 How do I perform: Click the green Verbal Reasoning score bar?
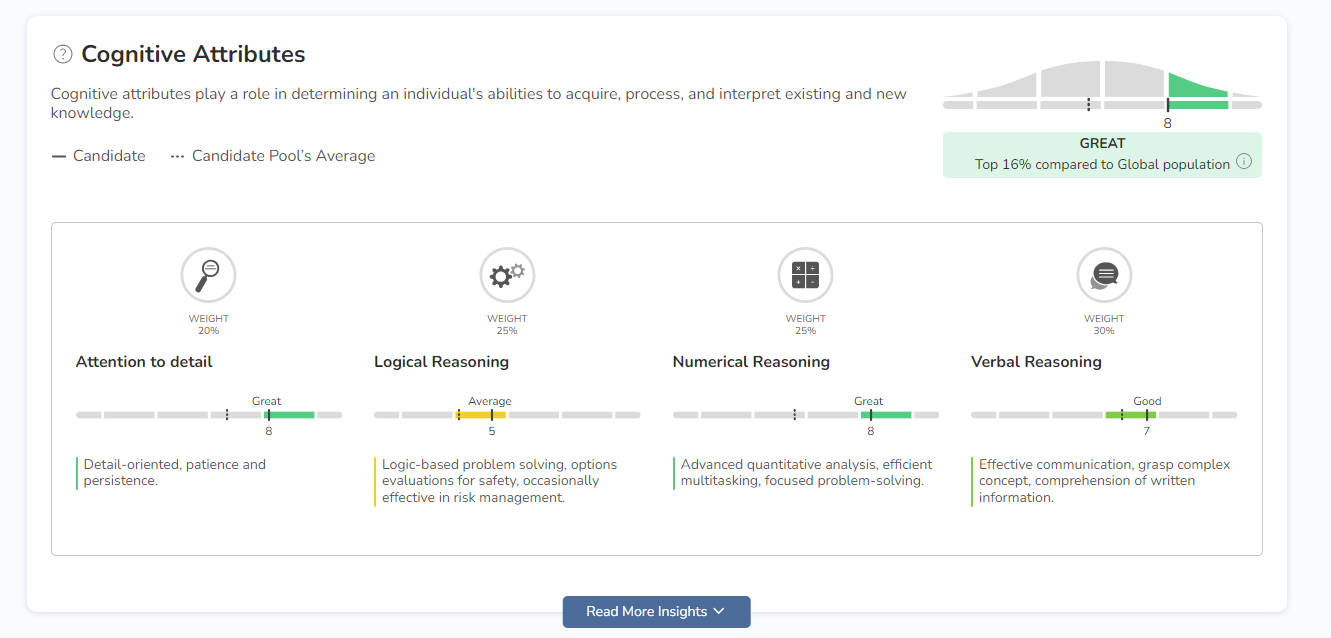tap(1131, 414)
